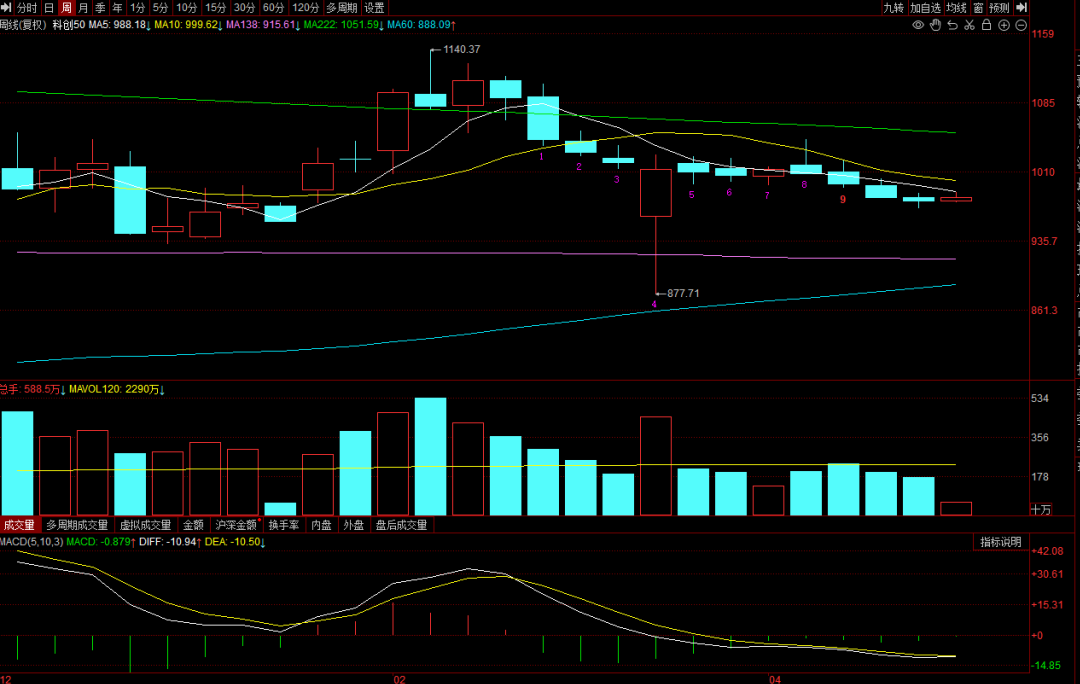
Task: Click the eye visibility icon on chart toolbar
Action: tap(918, 25)
